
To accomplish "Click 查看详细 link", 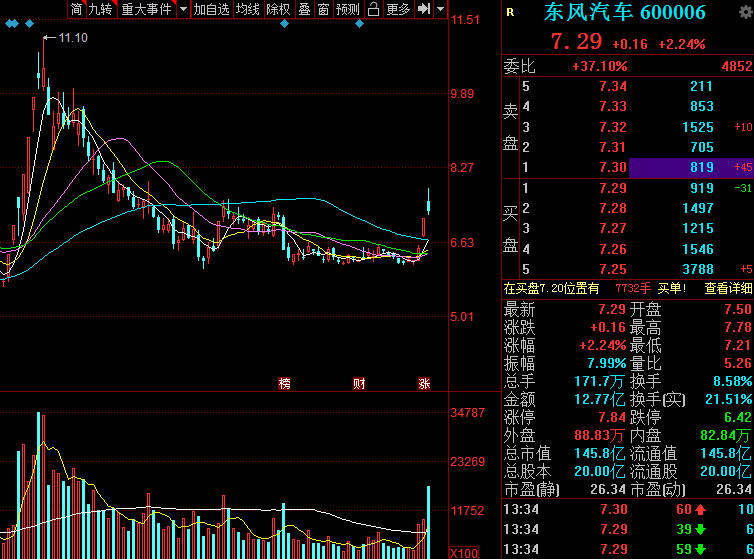I will click(728, 288).
